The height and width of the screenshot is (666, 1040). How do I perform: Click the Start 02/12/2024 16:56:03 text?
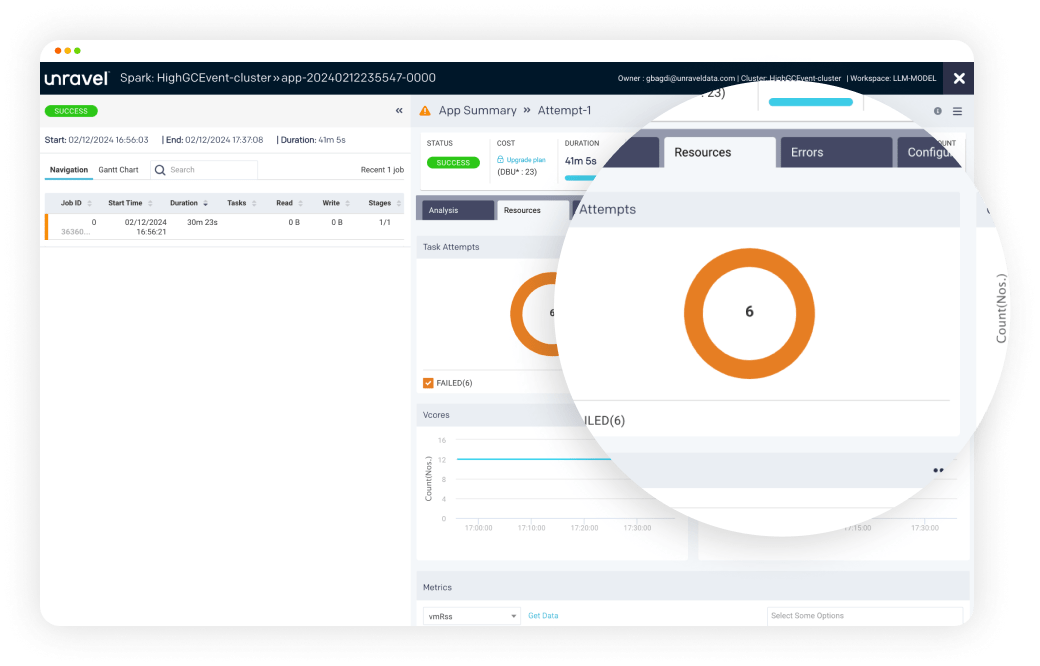click(97, 140)
